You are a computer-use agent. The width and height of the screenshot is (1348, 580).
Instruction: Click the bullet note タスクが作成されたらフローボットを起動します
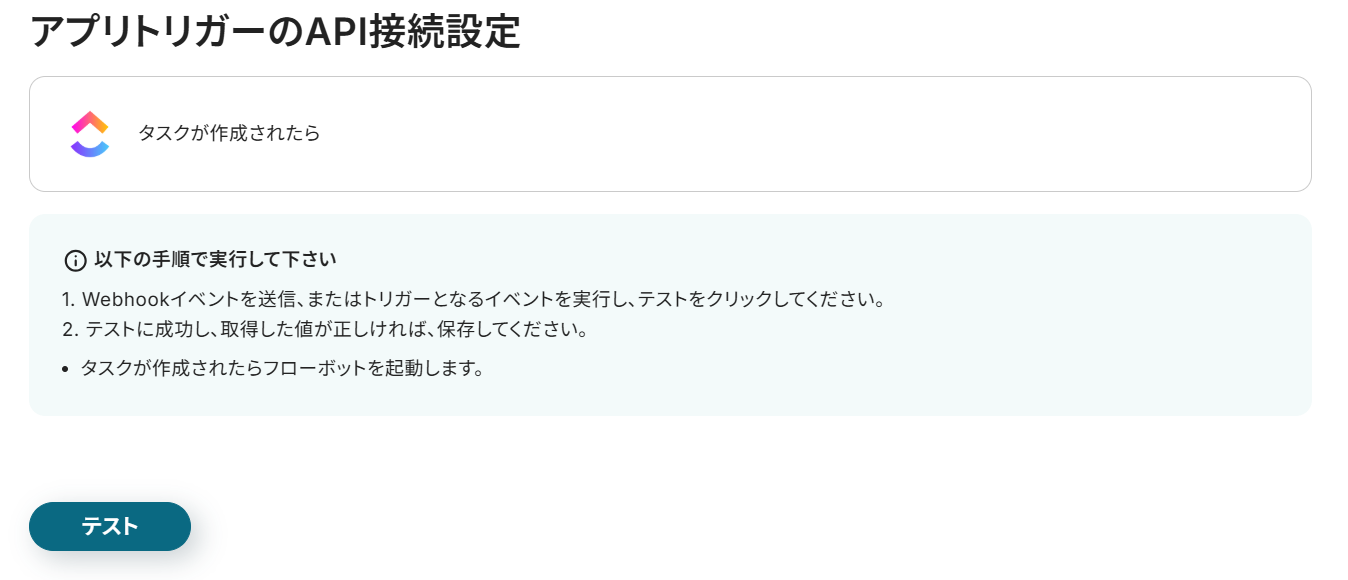(282, 368)
